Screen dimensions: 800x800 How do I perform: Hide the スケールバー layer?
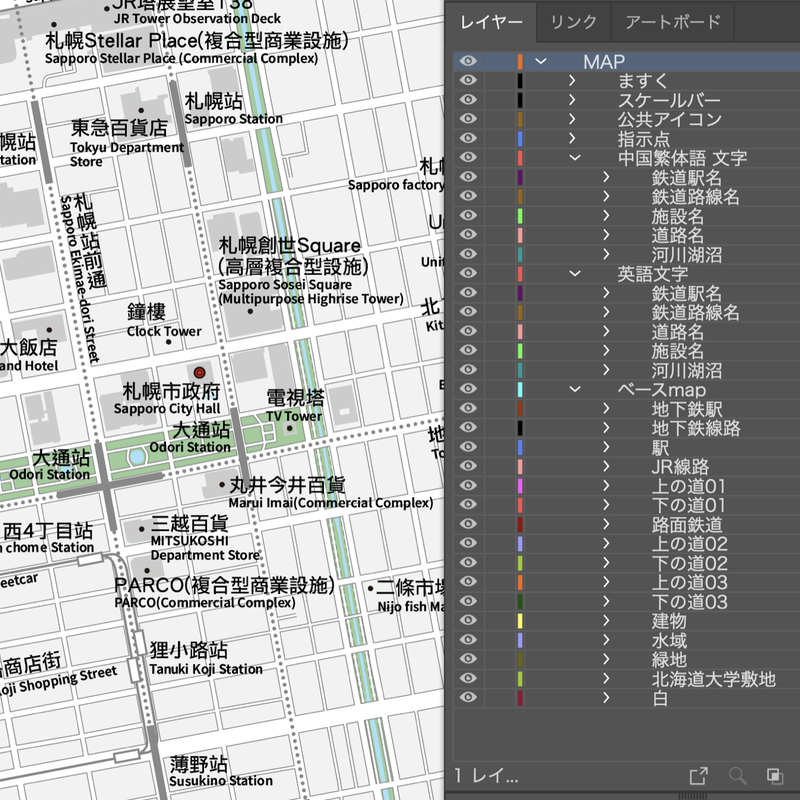[x=466, y=101]
